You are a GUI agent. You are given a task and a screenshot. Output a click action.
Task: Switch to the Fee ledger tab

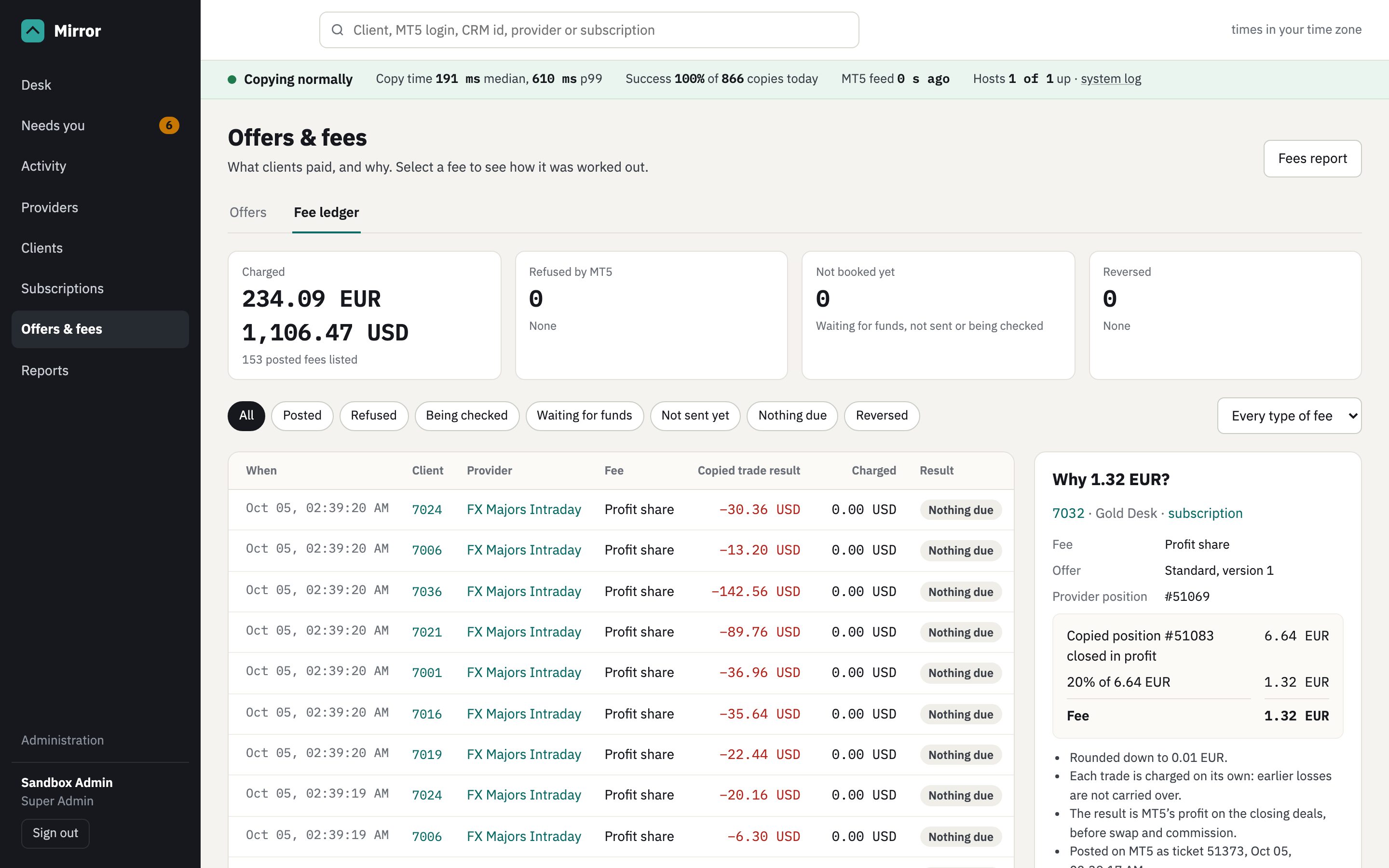[x=326, y=212]
